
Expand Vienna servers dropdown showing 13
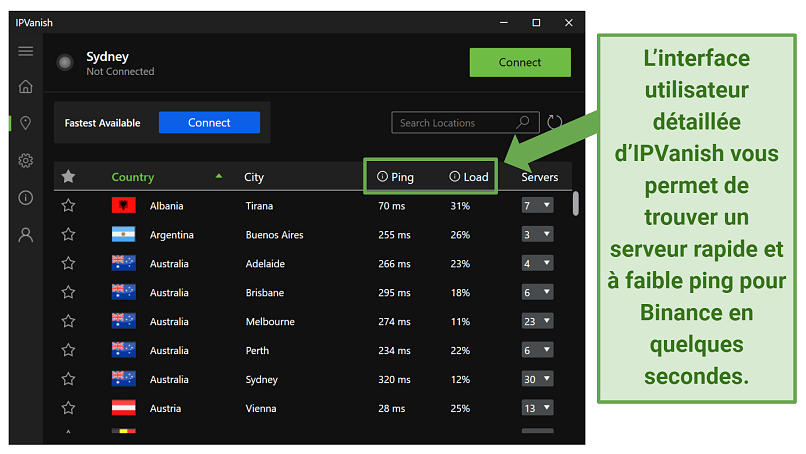pos(538,408)
